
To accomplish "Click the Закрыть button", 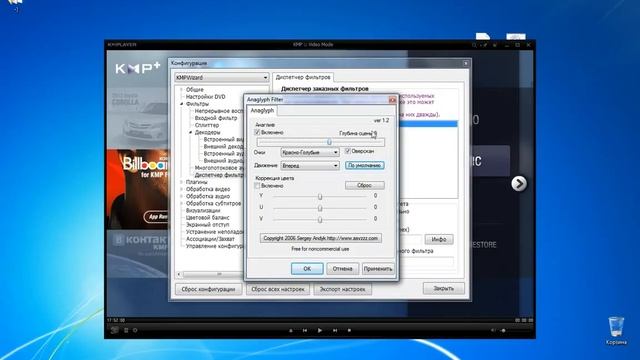I will coord(443,288).
